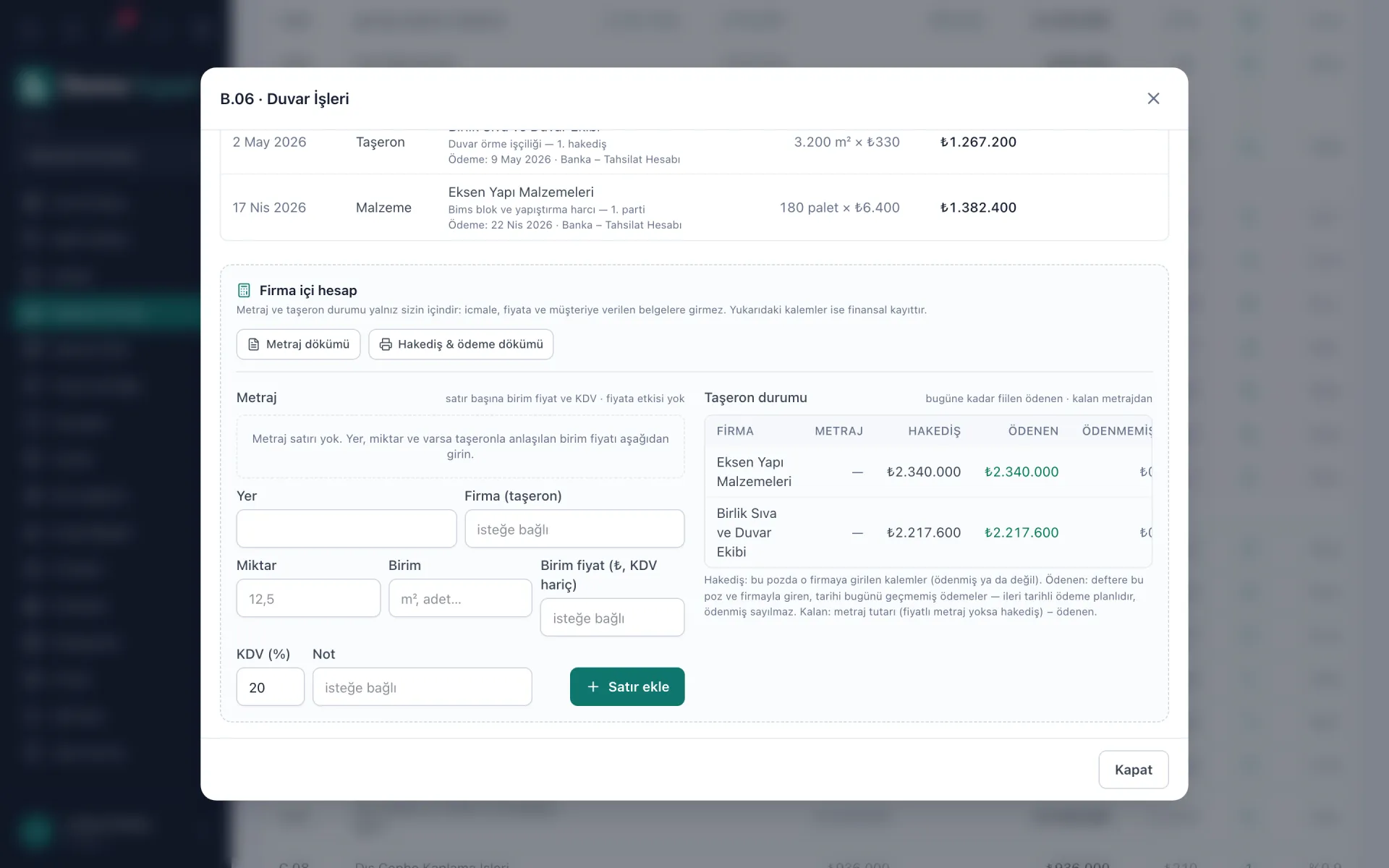
Task: Click the ÖDENEN column header
Action: point(1033,431)
